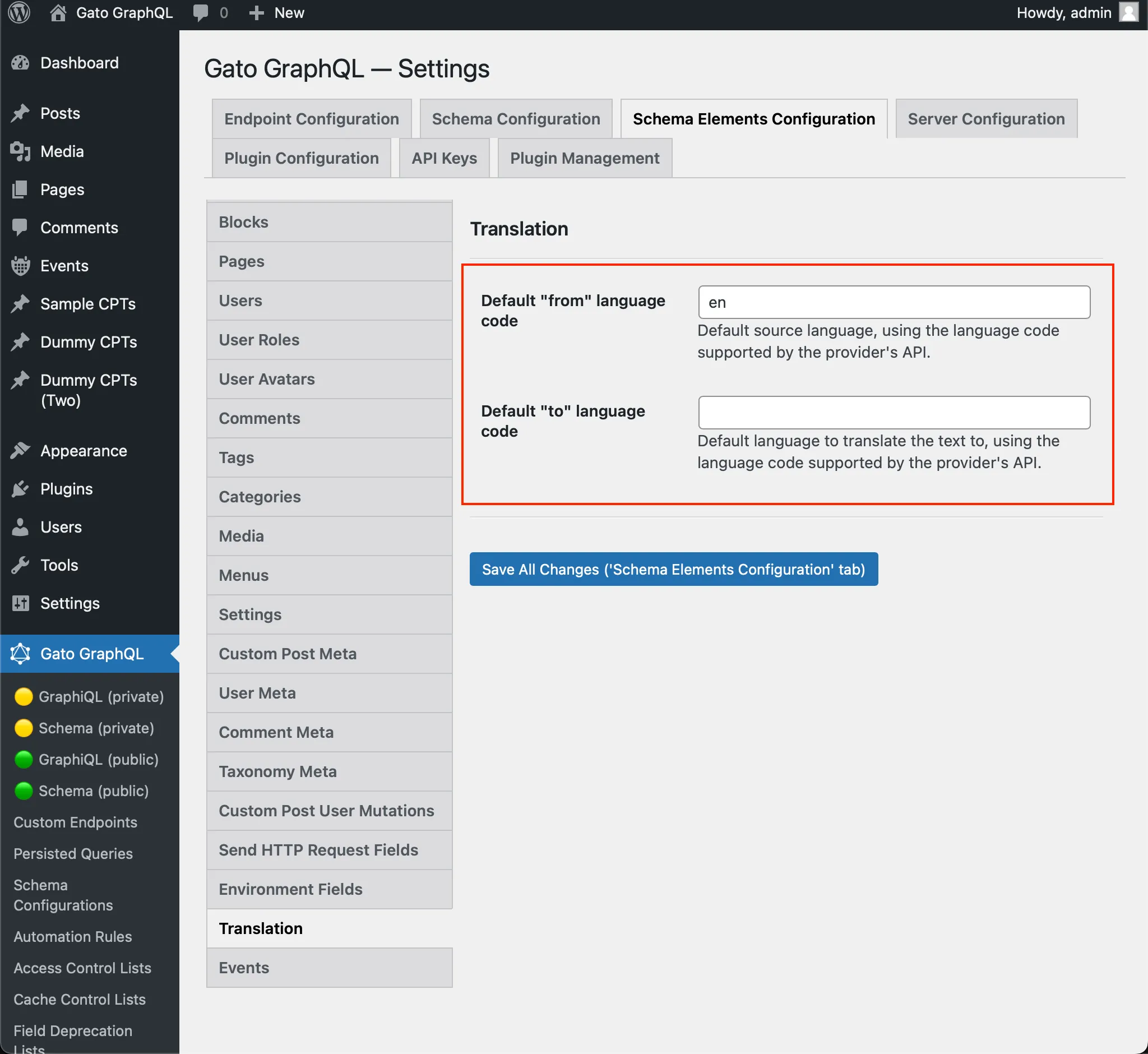Image resolution: width=1148 pixels, height=1054 pixels.
Task: Open the comments bubble icon in admin bar
Action: click(x=200, y=12)
